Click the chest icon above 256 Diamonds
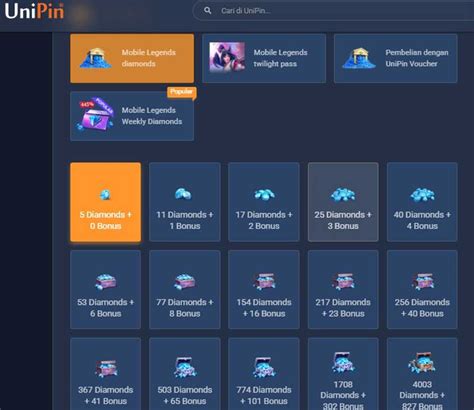The image size is (474, 410). point(422,281)
